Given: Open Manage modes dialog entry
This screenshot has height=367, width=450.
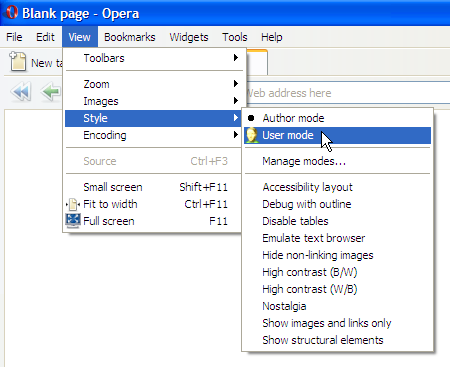Looking at the screenshot, I should [x=337, y=161].
